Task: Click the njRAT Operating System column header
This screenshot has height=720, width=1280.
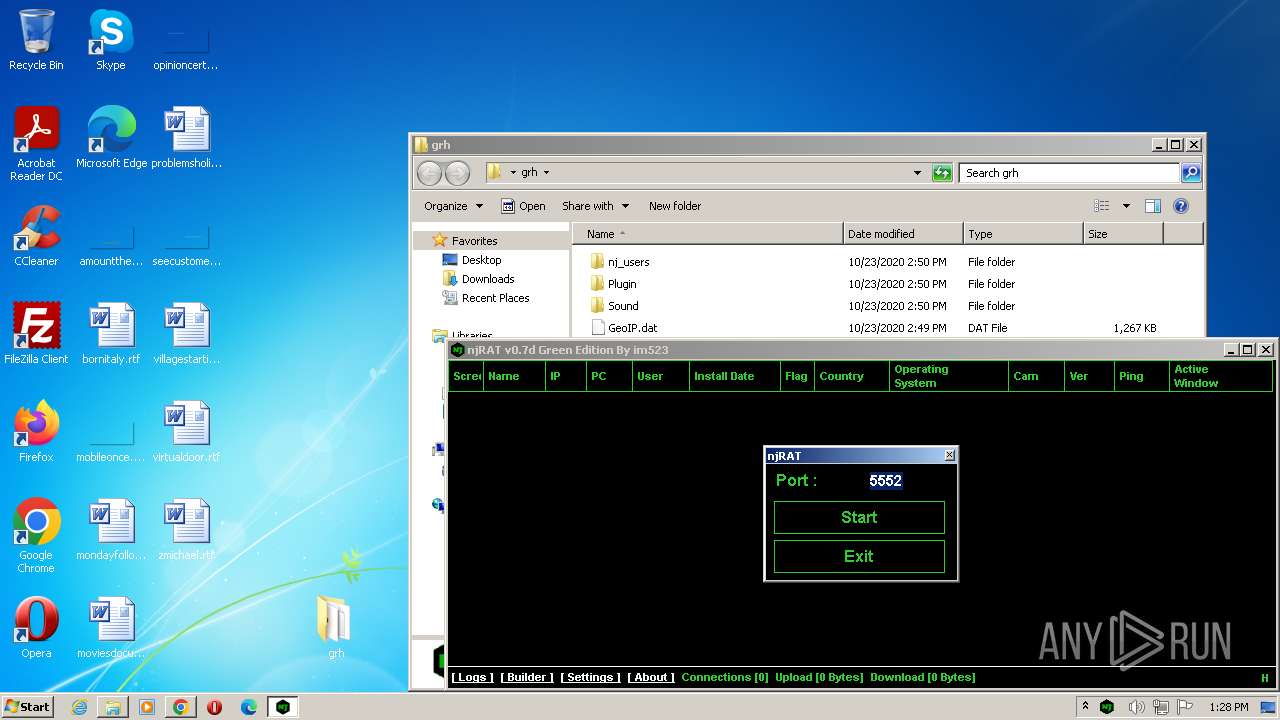Action: point(948,376)
